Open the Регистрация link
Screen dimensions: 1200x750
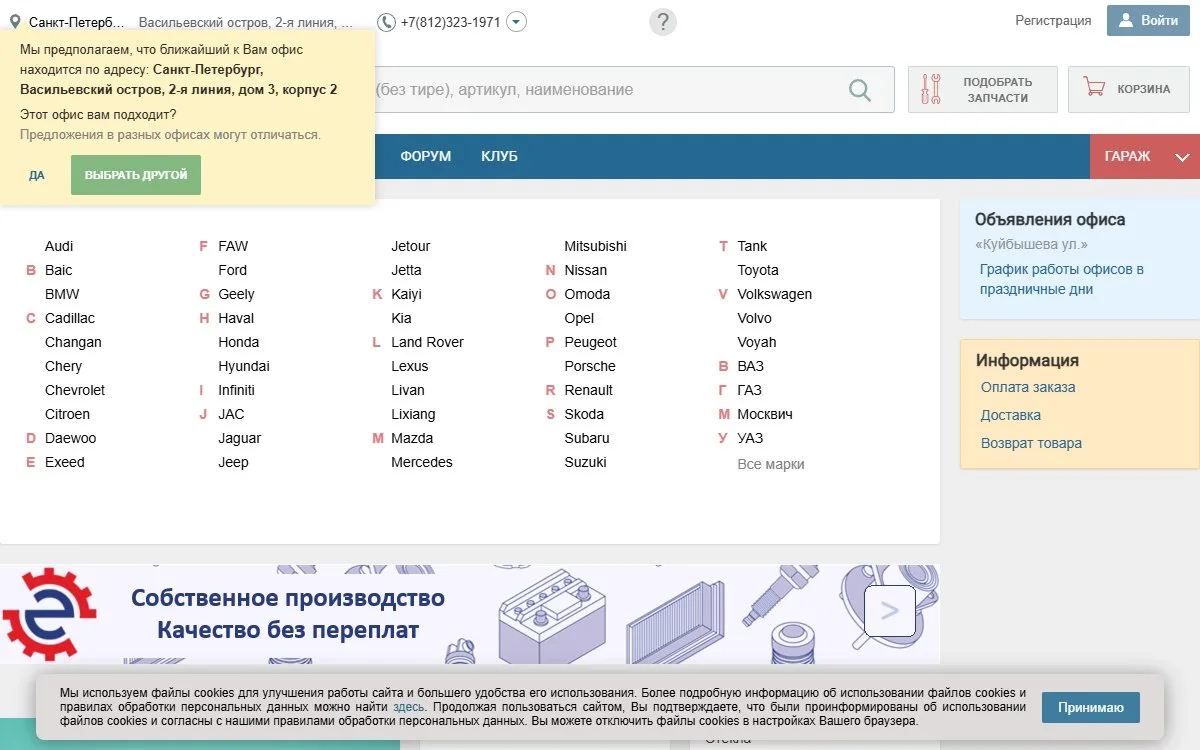(1053, 20)
